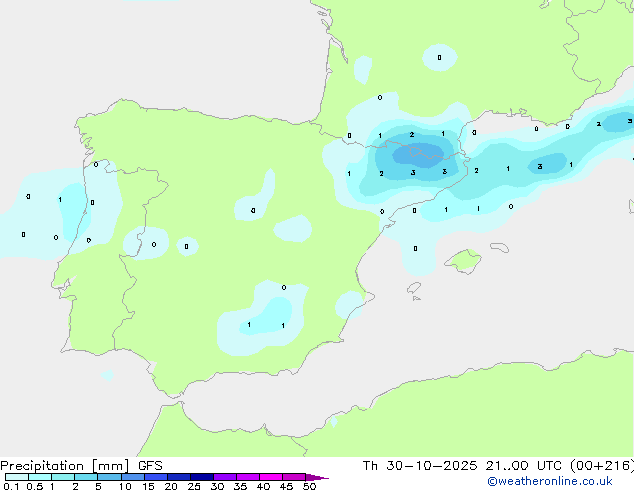Click the "10" legend scale label
Screen dimensions: 634x490
click(125, 486)
